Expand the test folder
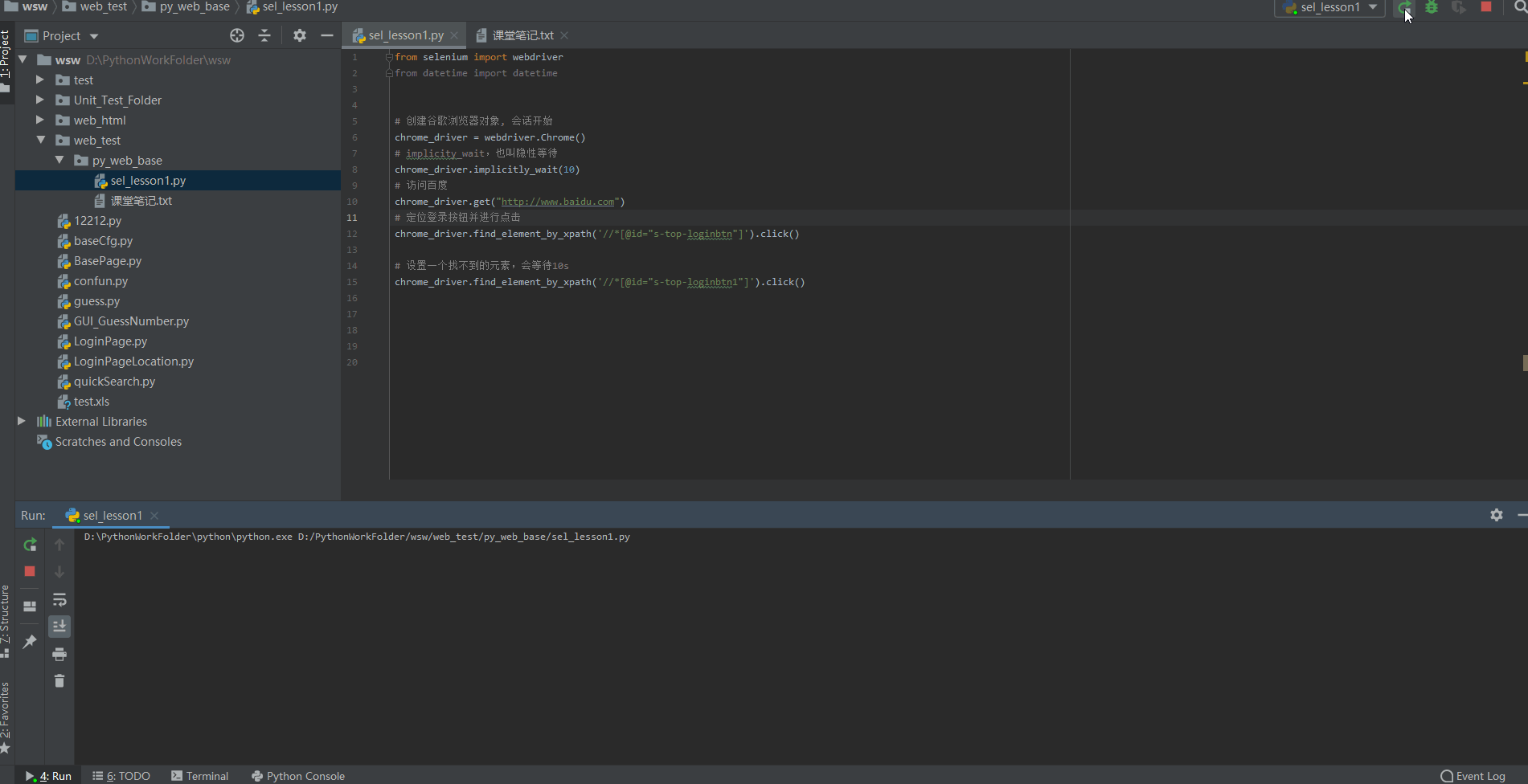Screen dimensions: 1528x784 click(x=40, y=80)
